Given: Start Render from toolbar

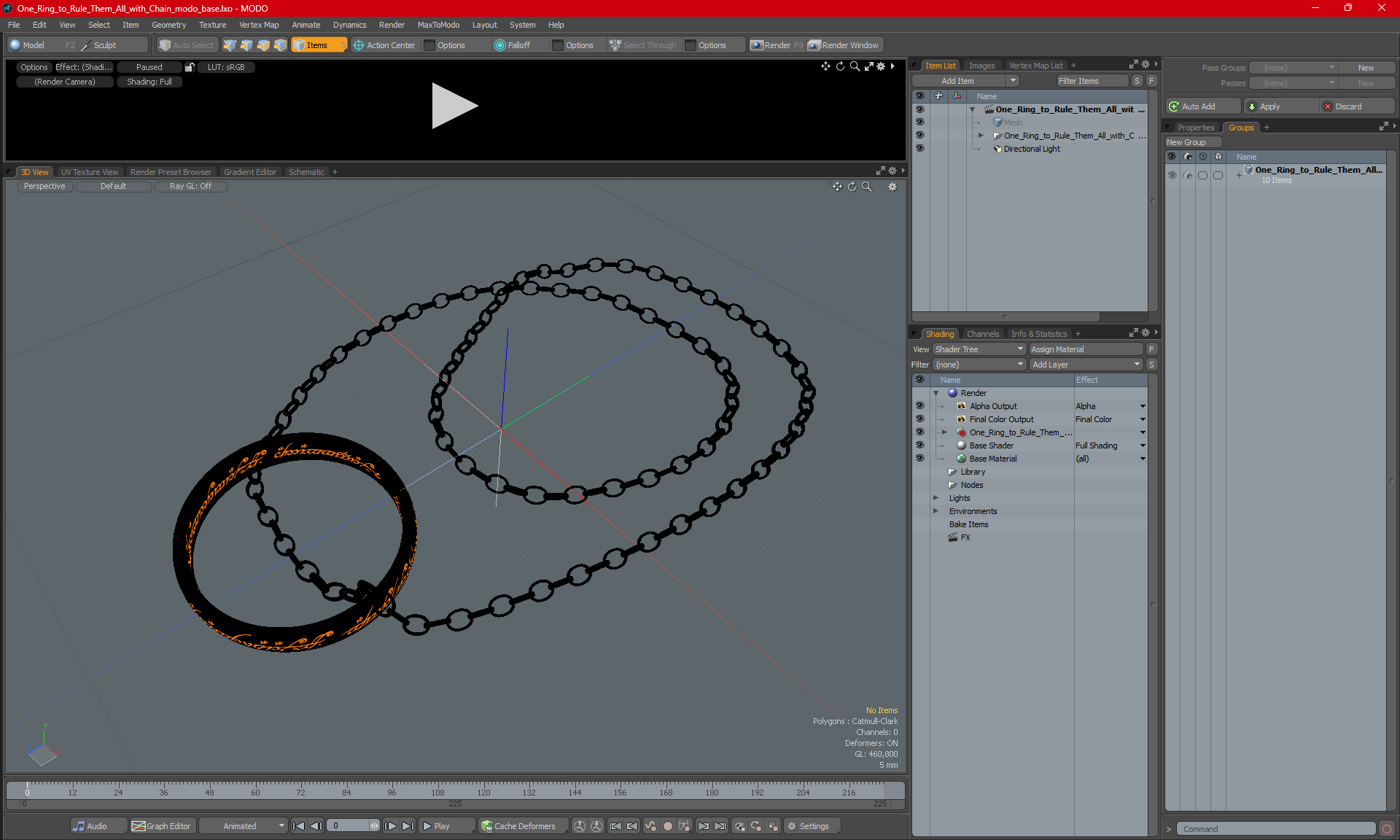Looking at the screenshot, I should point(777,45).
